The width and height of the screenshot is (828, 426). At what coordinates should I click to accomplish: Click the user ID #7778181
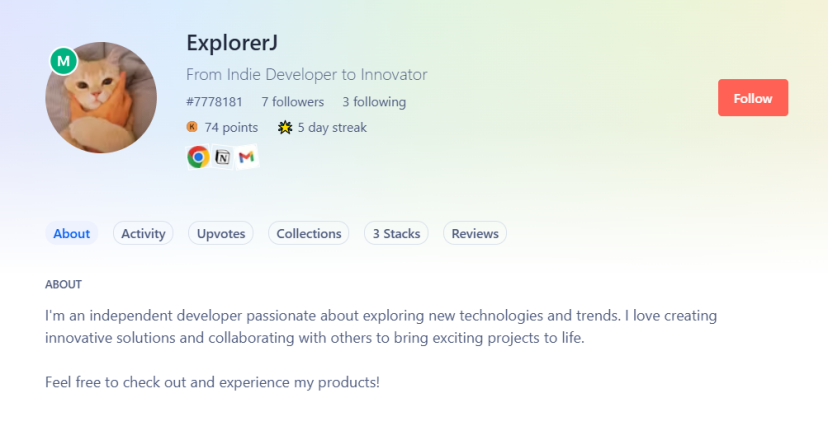pos(214,102)
